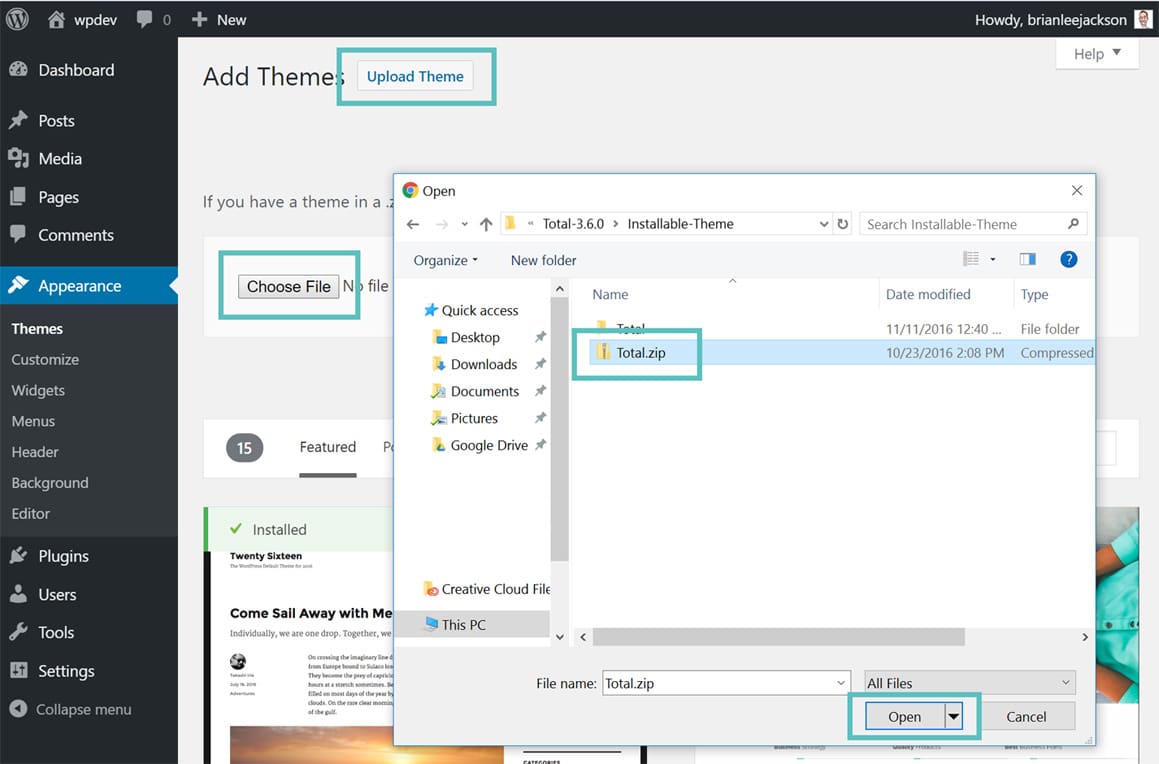Click the Plugins icon in the sidebar
Viewport: 1159px width, 764px height.
[20, 555]
